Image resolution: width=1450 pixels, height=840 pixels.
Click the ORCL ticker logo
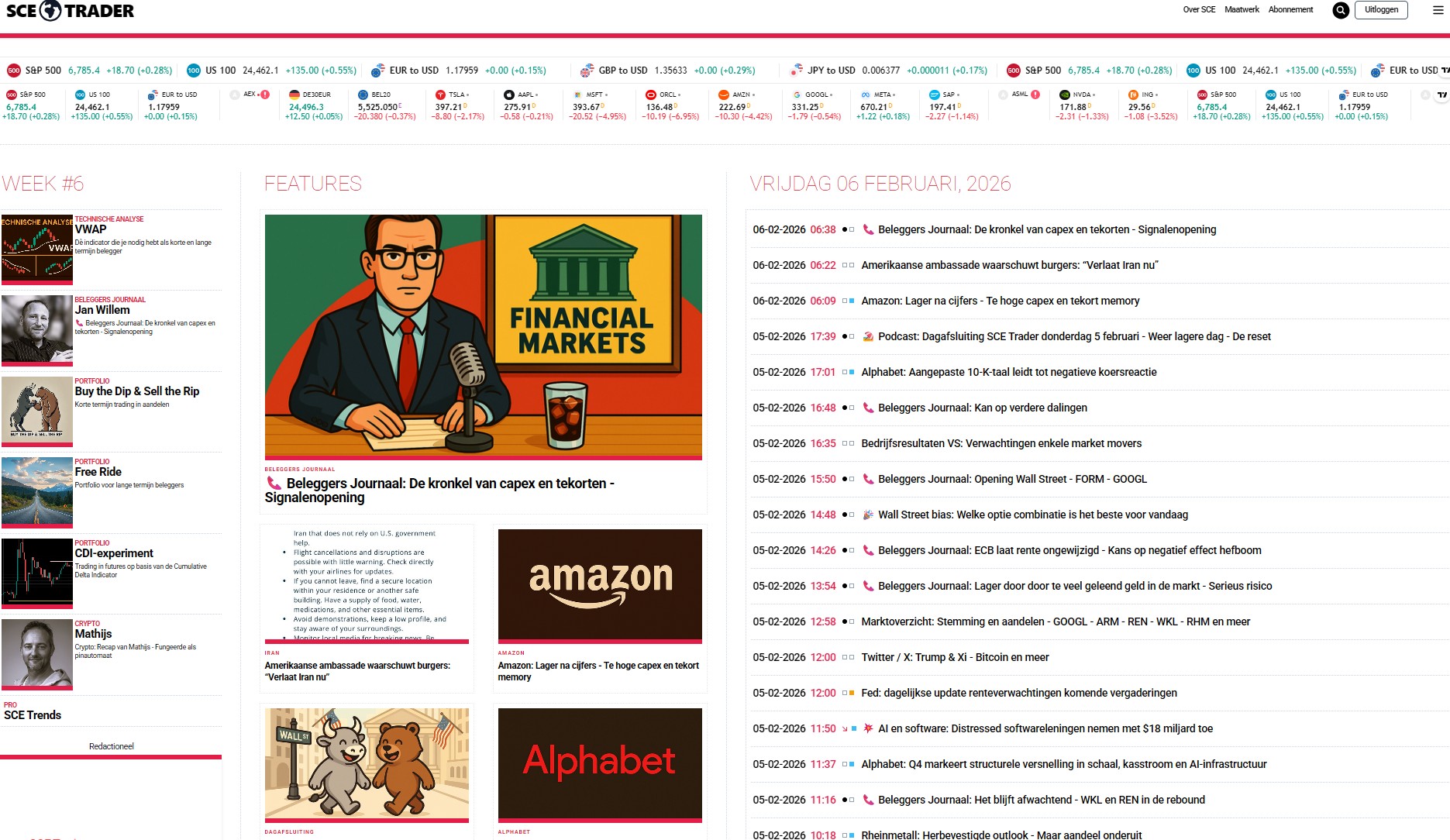651,95
